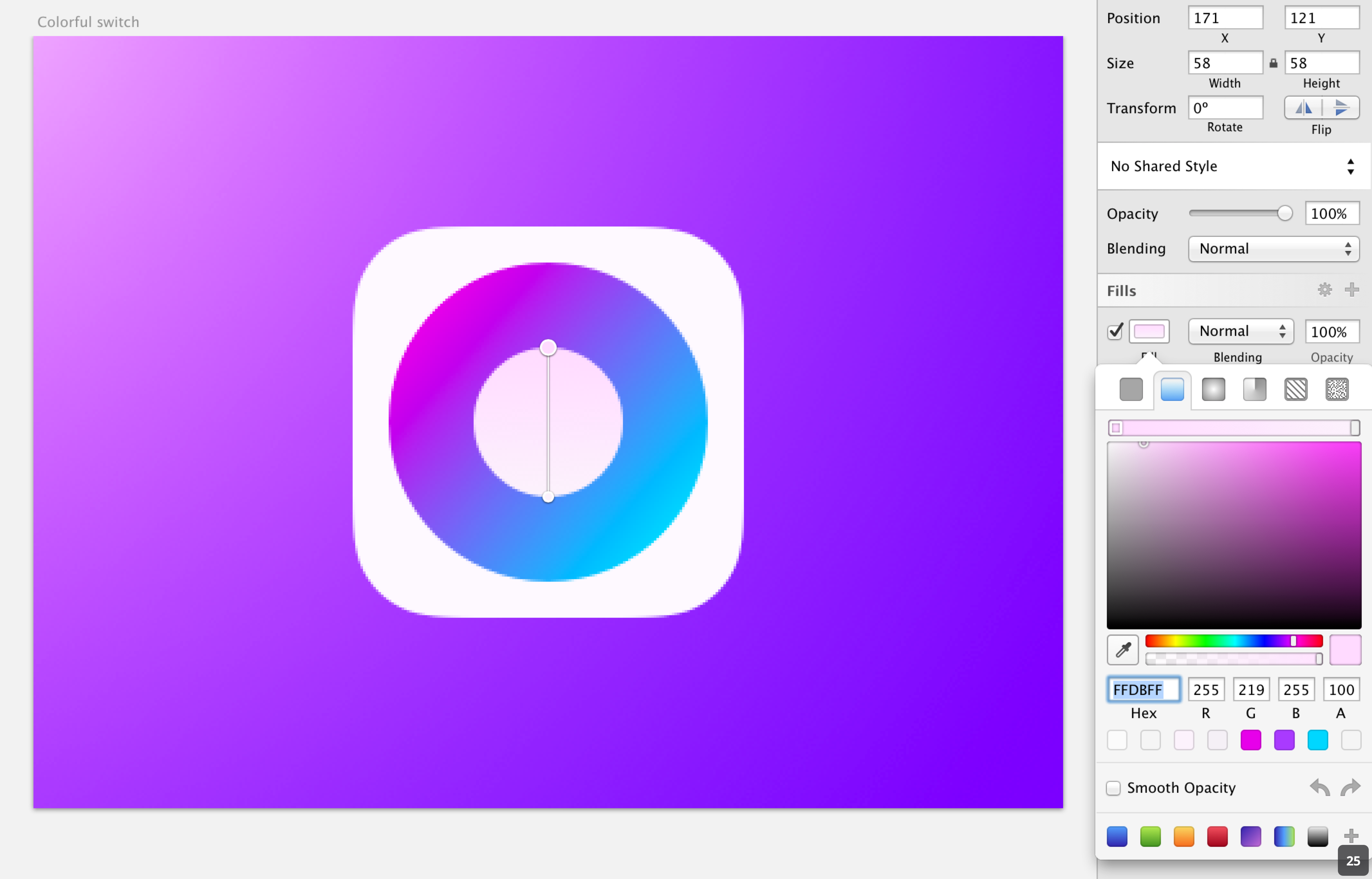
Task: Select pattern fill type icon
Action: pos(1295,390)
